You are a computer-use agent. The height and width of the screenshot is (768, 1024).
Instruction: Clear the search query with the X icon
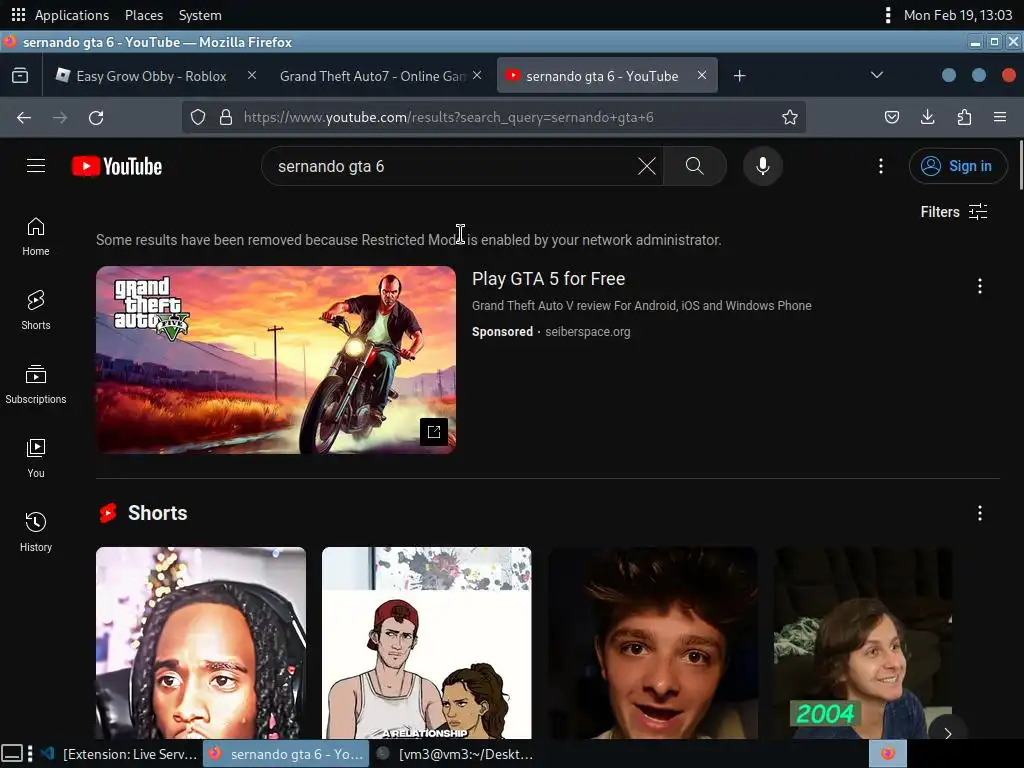tap(647, 166)
